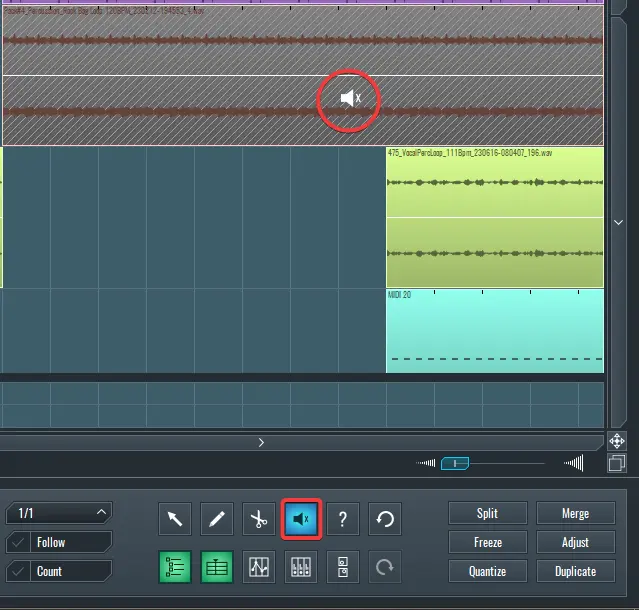Select the muted hatched percussion loop clip
Viewport: 639px width, 610px height.
(x=303, y=75)
